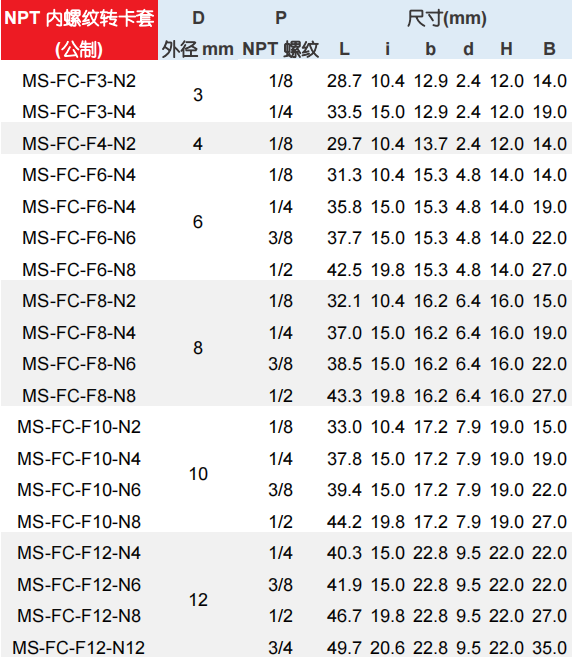Click the MS-FC-F6-N8 model name
The height and width of the screenshot is (657, 574).
79,270
